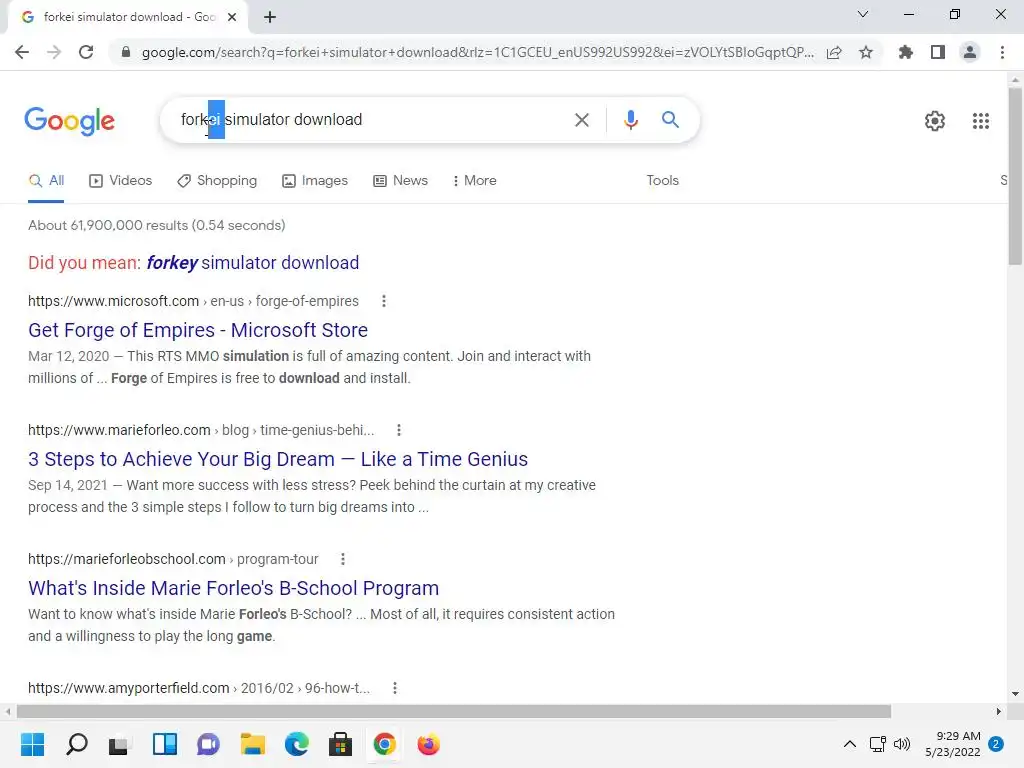Clear the search query with X
Image resolution: width=1024 pixels, height=768 pixels.
(581, 120)
